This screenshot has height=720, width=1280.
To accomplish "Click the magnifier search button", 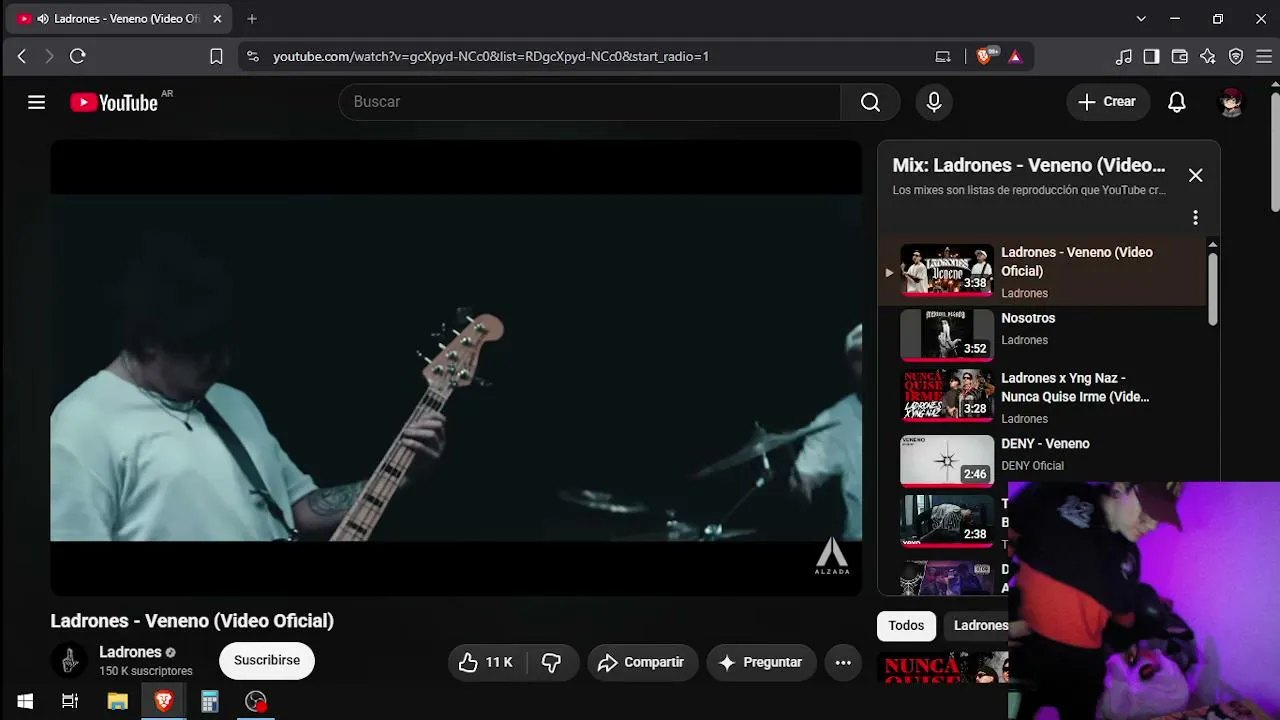I will click(x=870, y=102).
